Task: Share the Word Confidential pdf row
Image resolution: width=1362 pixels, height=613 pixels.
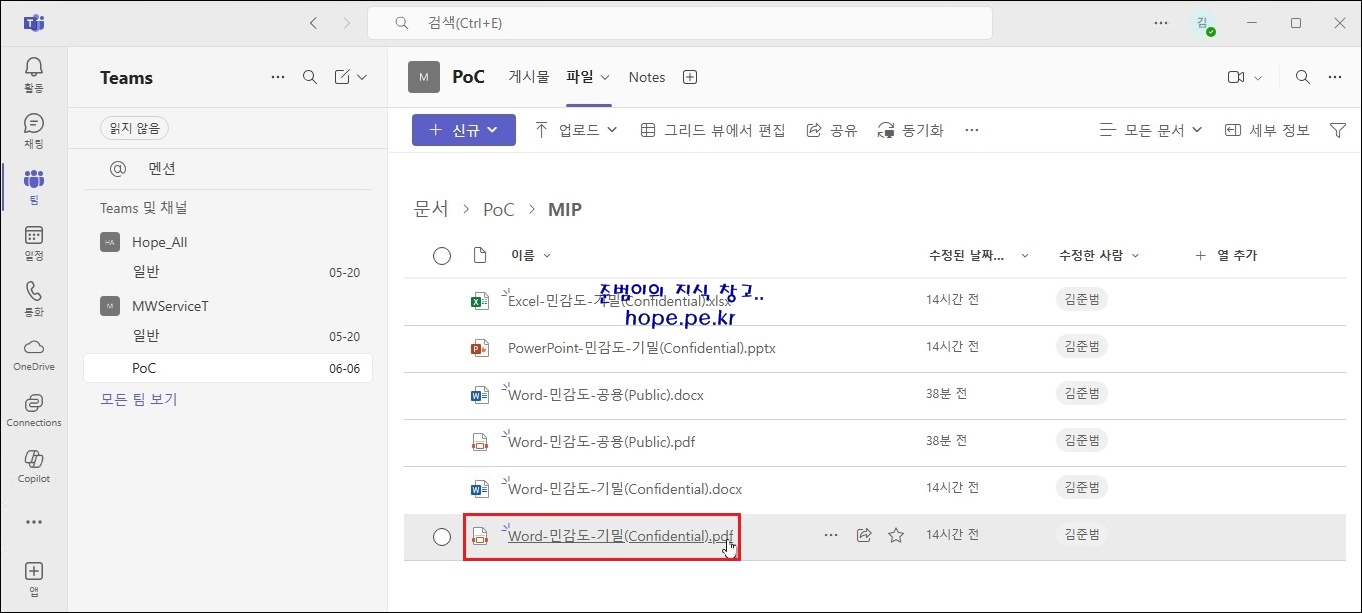Action: coord(864,536)
